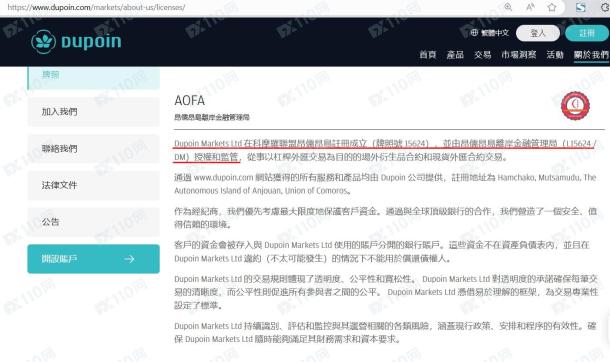Click the 登入 login button

click(538, 33)
